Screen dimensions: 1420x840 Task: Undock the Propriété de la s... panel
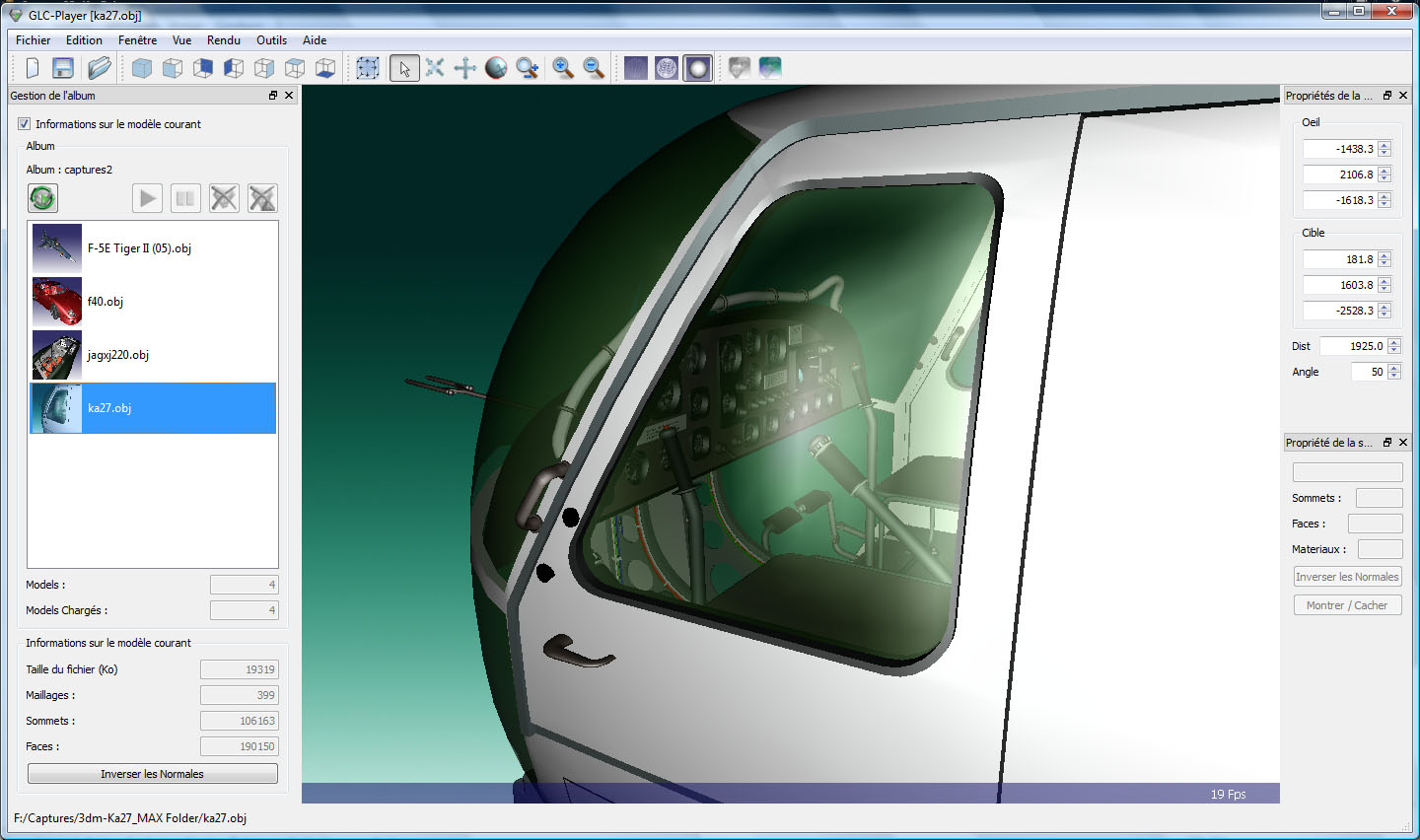(x=1387, y=443)
